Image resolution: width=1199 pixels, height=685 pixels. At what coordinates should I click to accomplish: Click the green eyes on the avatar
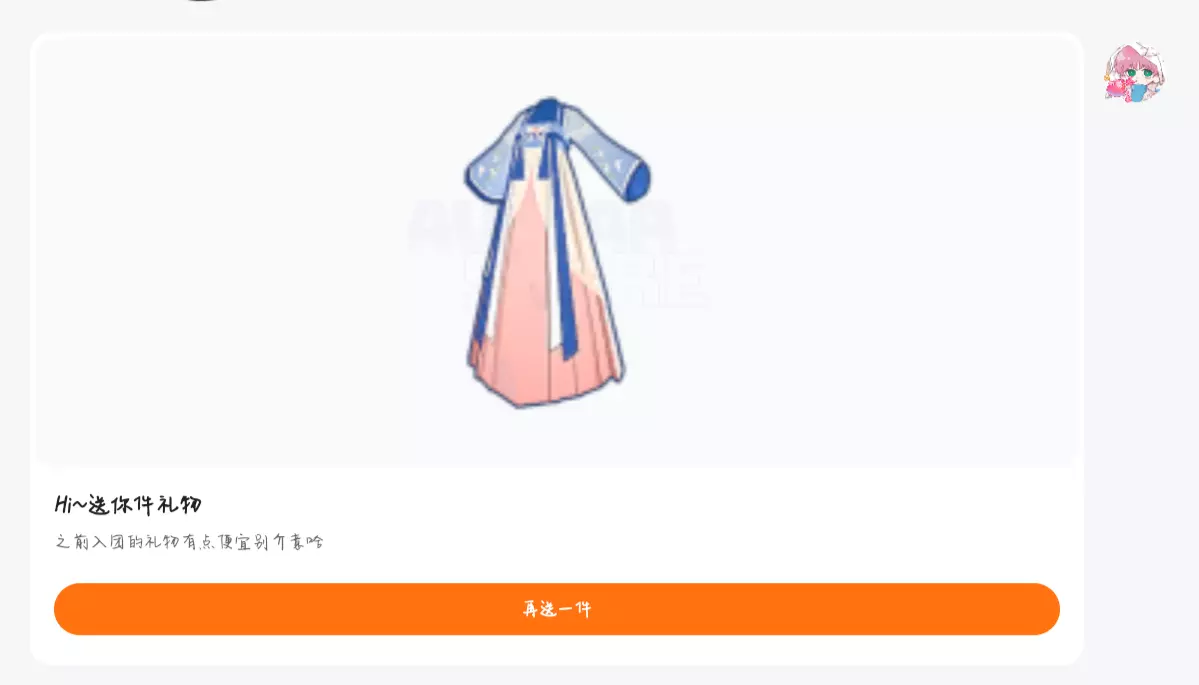click(x=1138, y=74)
